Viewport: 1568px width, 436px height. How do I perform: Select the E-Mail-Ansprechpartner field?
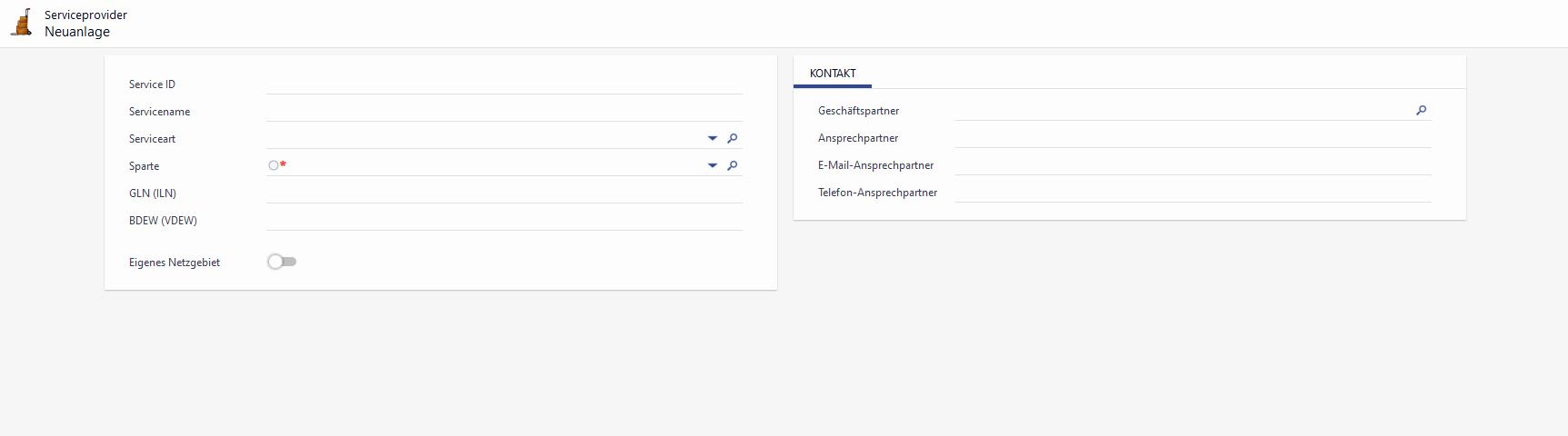coord(1193,164)
